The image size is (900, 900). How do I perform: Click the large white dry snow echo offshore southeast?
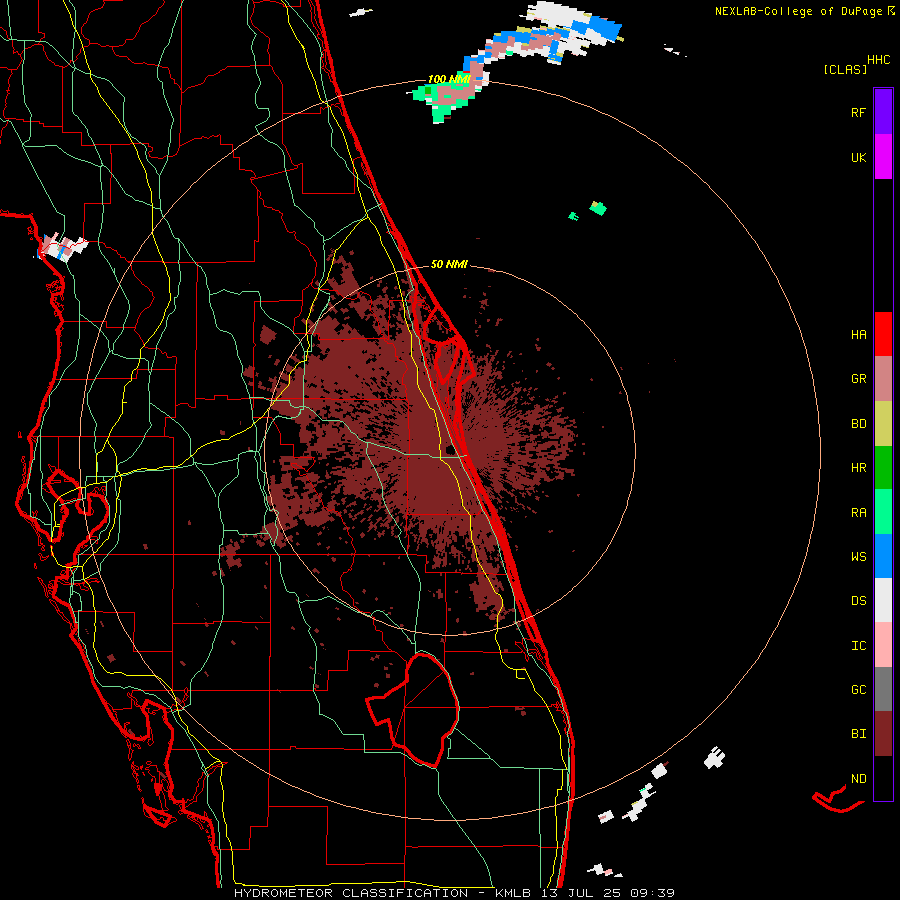715,758
